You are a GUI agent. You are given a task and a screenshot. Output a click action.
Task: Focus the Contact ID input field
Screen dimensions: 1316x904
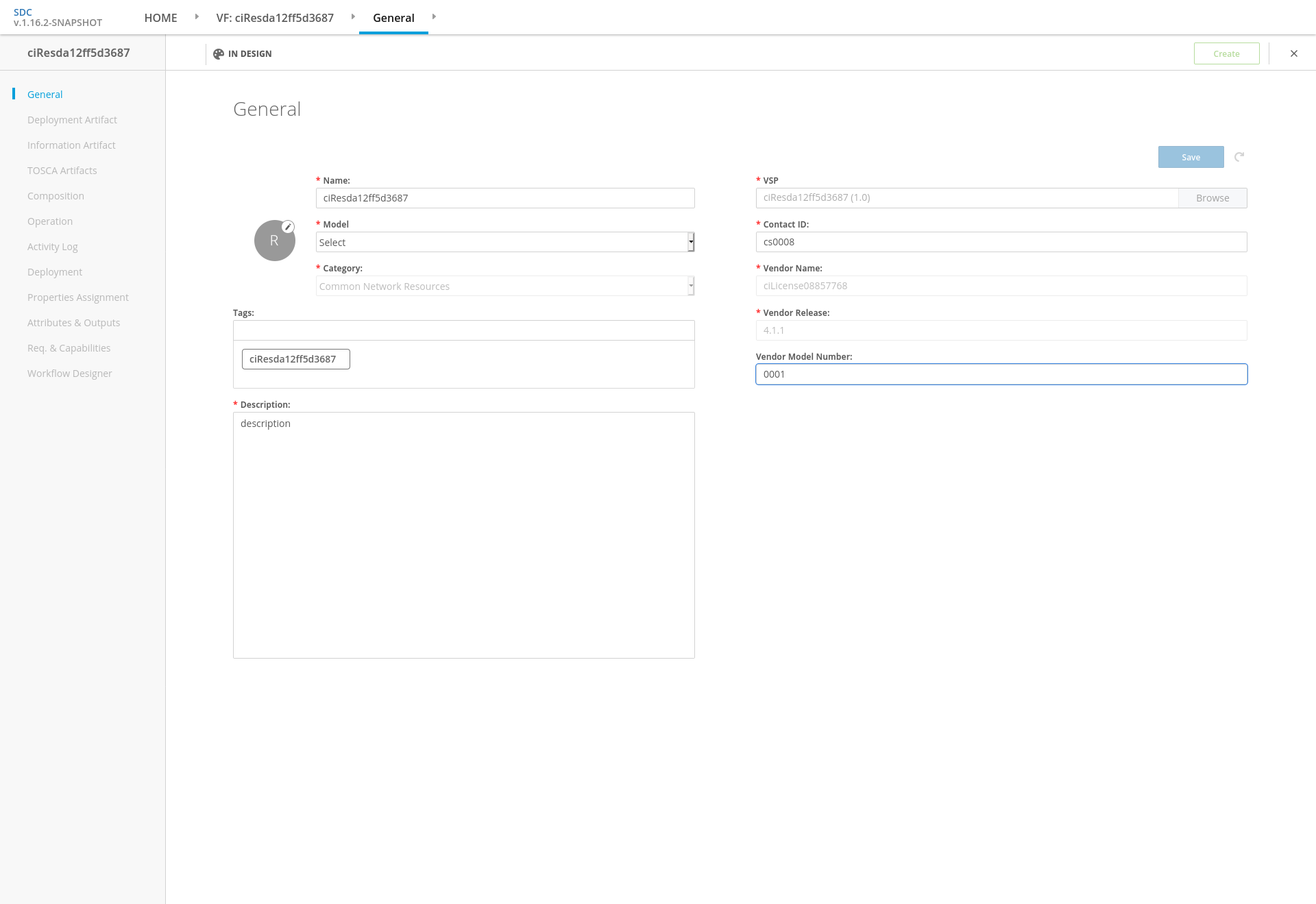[x=1001, y=242]
